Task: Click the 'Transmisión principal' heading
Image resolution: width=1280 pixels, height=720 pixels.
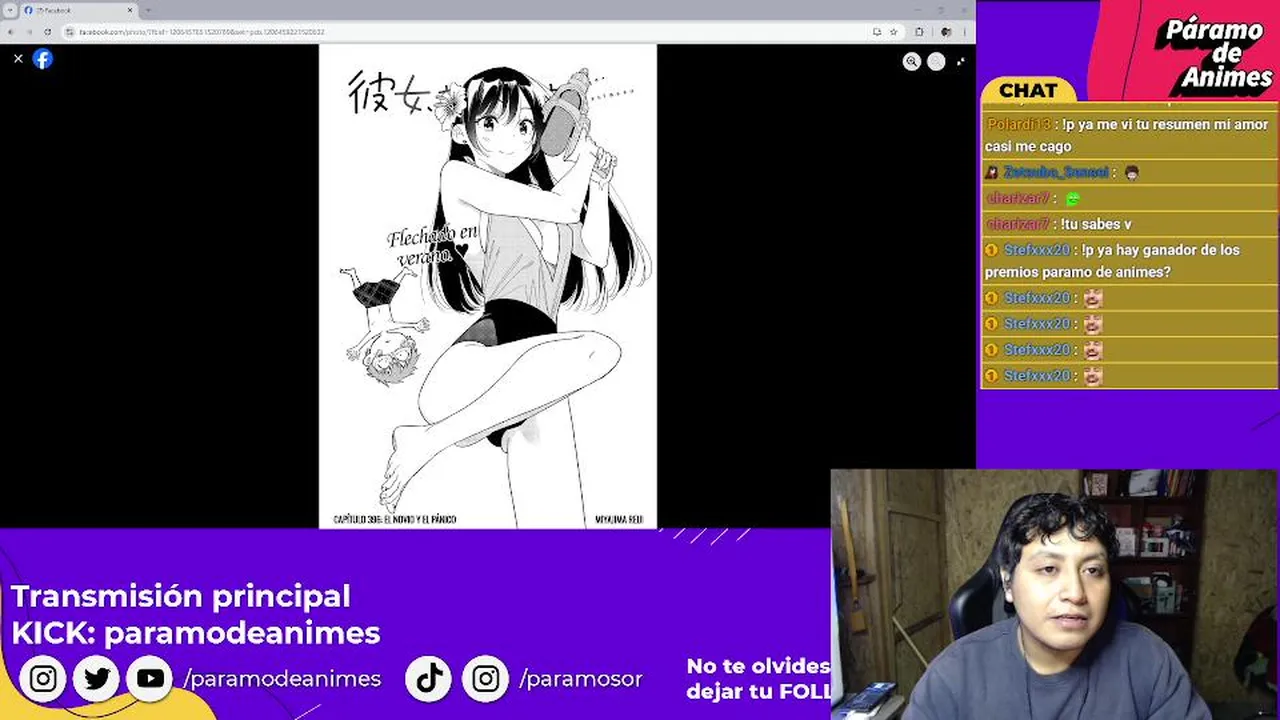Action: pyautogui.click(x=181, y=596)
